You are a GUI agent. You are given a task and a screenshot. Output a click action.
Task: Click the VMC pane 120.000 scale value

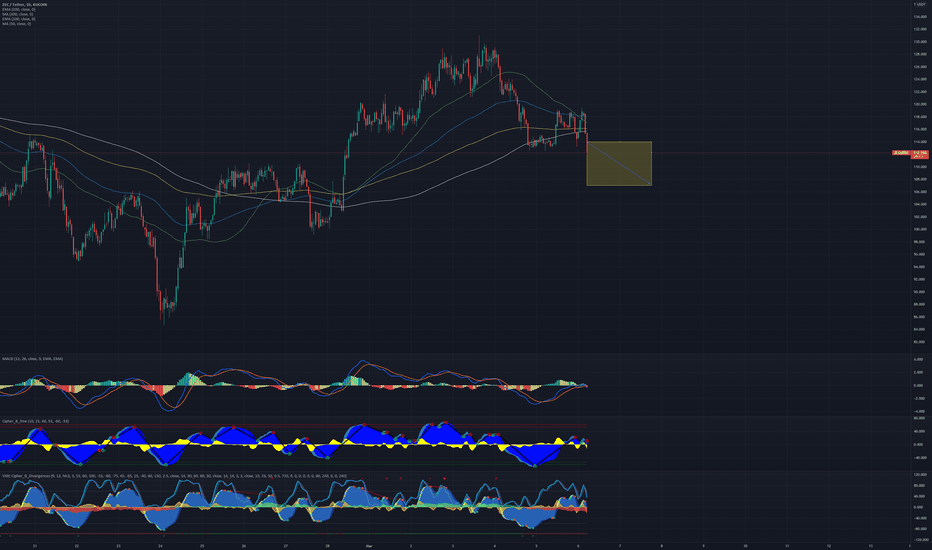coord(920,475)
